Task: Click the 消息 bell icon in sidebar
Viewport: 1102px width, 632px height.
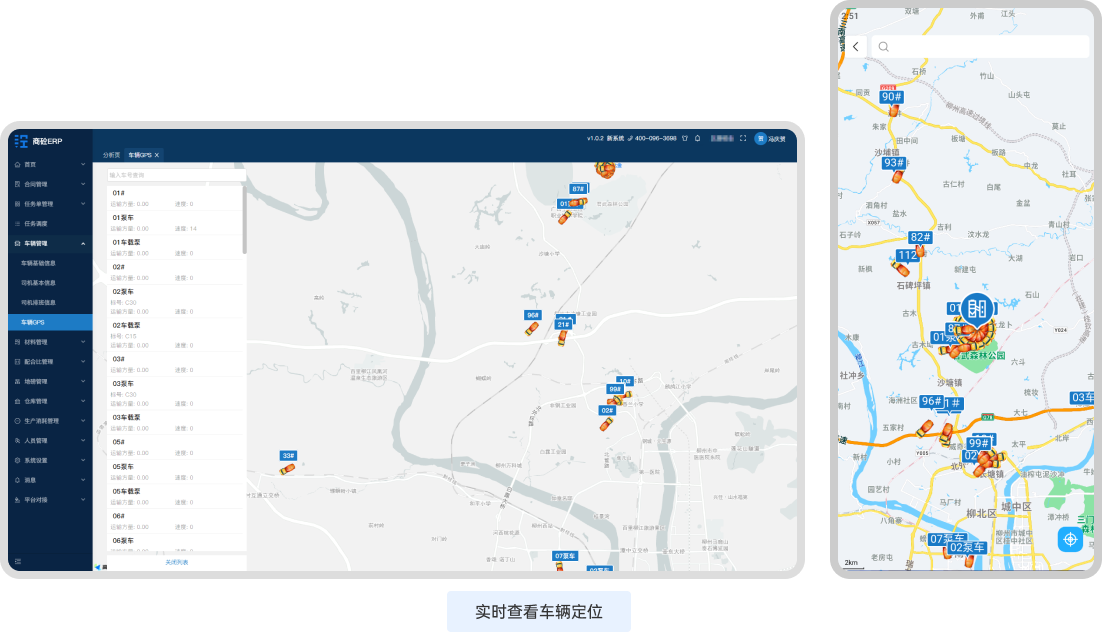Action: click(x=18, y=479)
